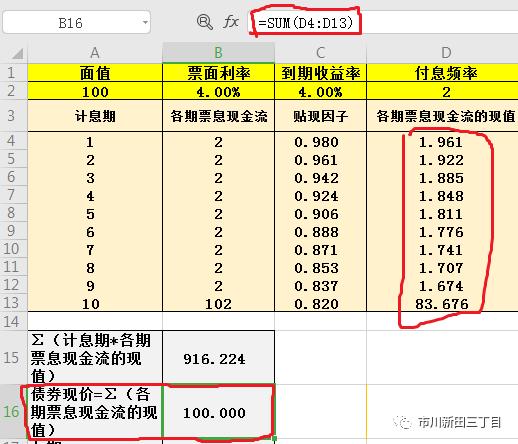The width and height of the screenshot is (518, 444).
Task: Select column C header
Action: [x=320, y=53]
